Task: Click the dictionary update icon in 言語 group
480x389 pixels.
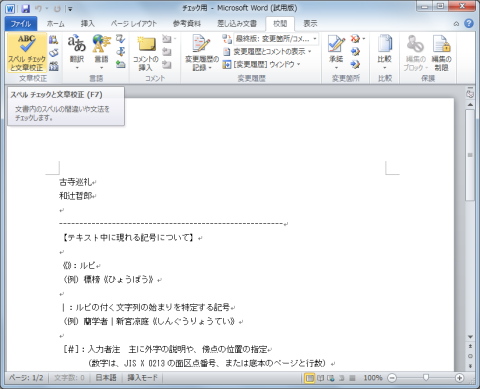Action: (121, 64)
